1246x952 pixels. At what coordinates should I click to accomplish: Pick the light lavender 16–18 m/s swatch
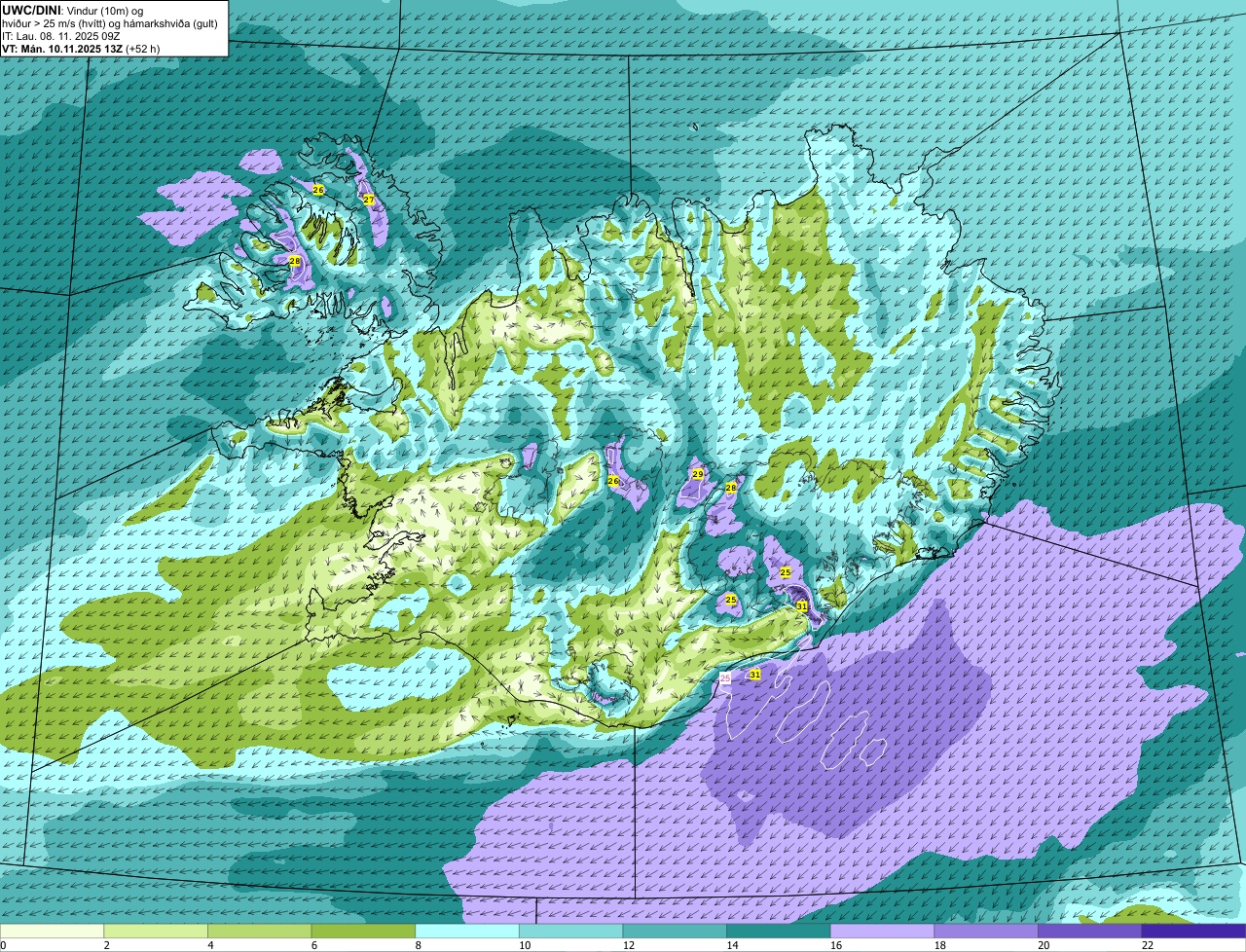pyautogui.click(x=882, y=931)
